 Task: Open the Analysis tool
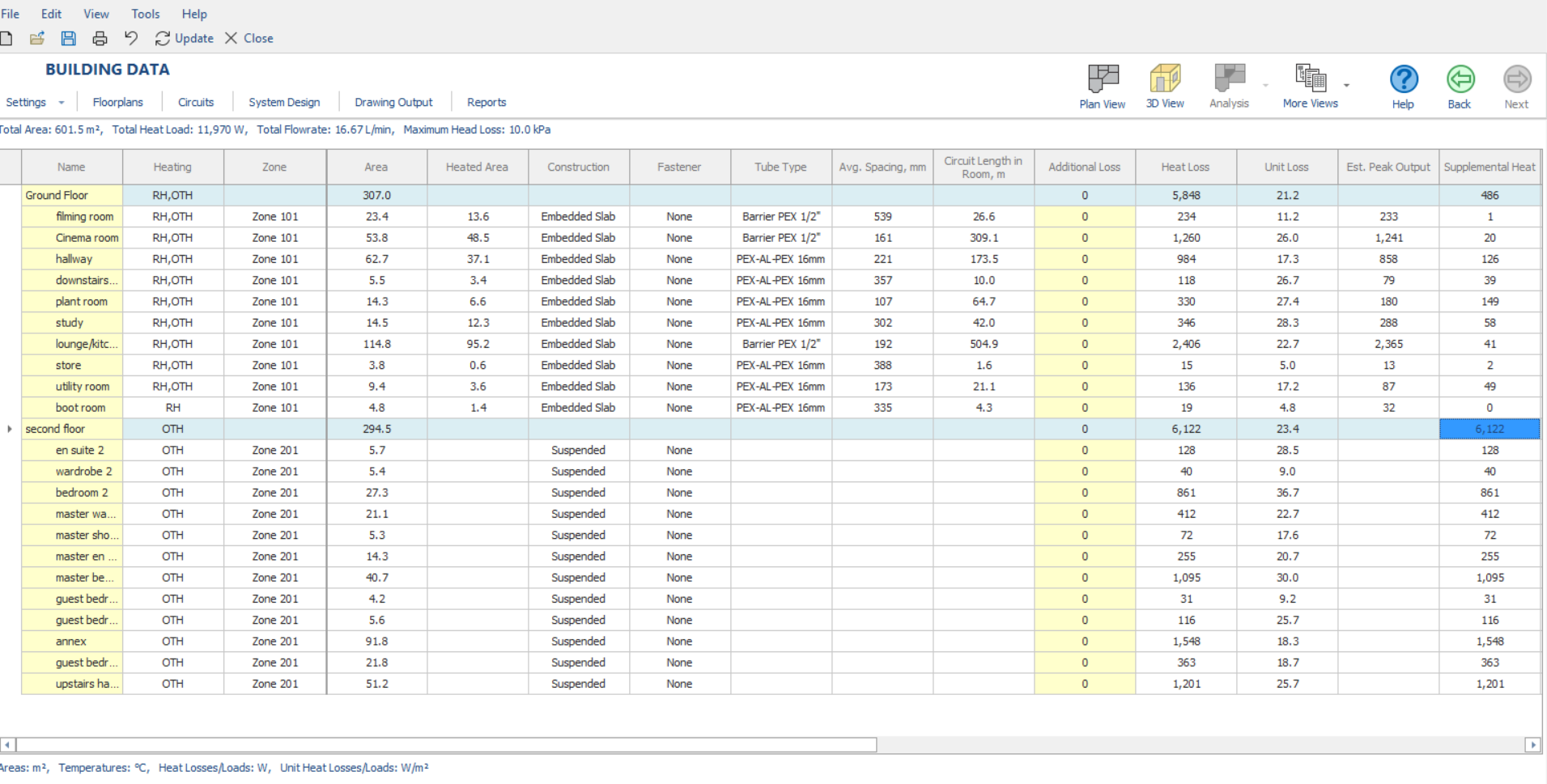point(1229,87)
